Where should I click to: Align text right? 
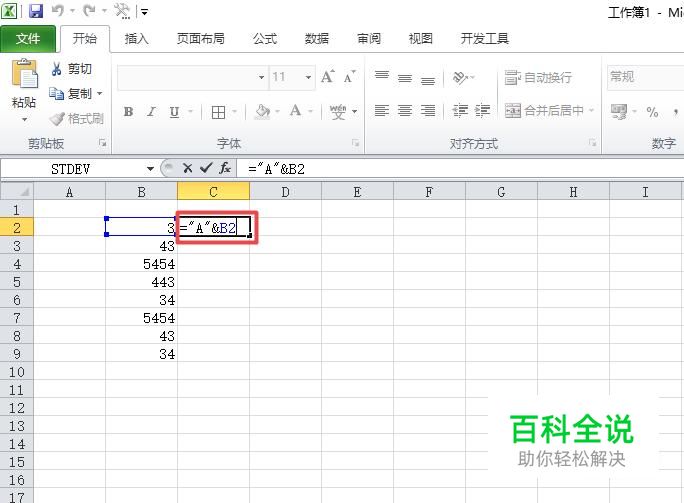coord(428,111)
